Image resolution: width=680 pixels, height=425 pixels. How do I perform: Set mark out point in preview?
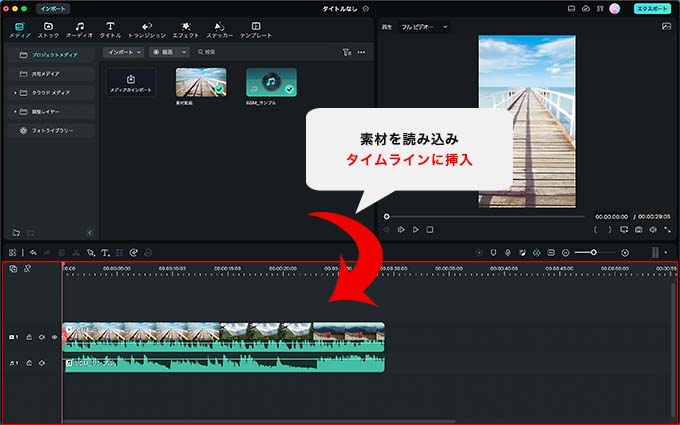click(609, 230)
